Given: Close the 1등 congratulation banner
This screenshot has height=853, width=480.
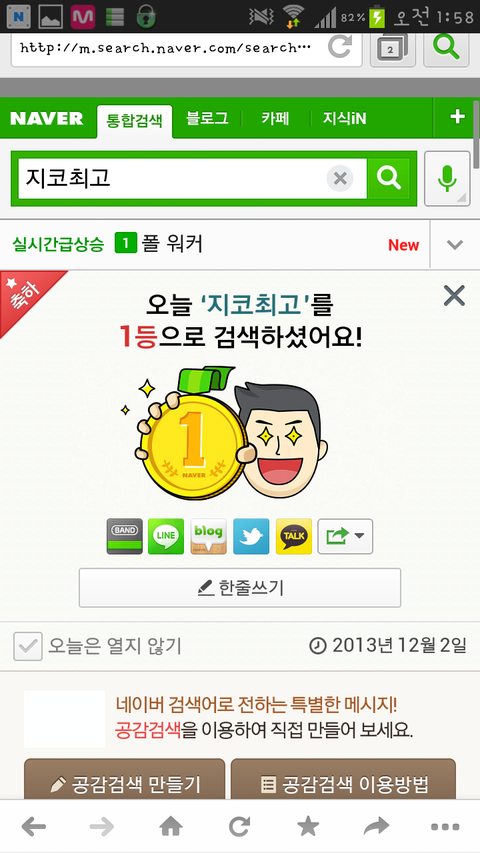Looking at the screenshot, I should tap(454, 296).
